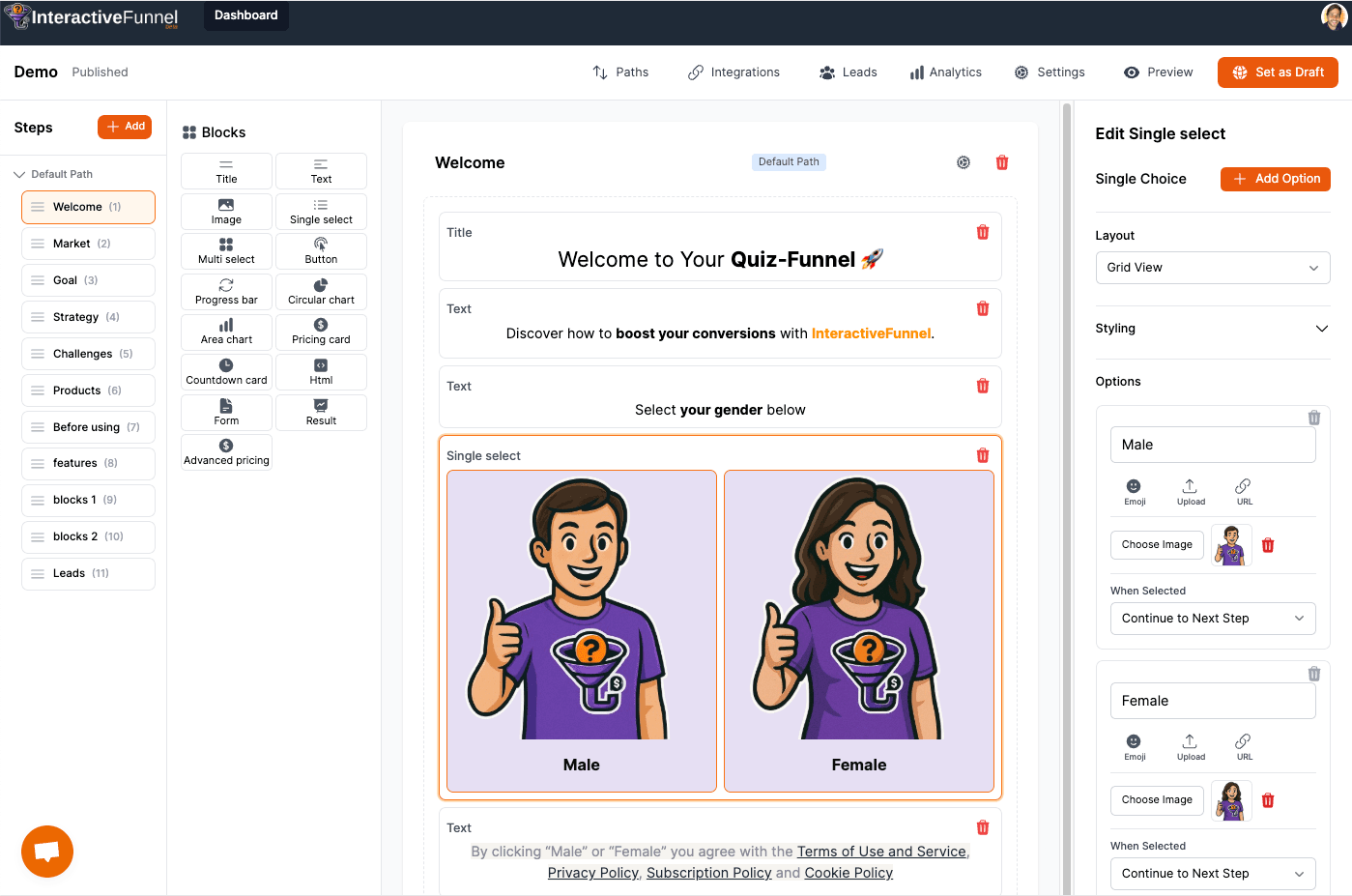Pick an Emoji for the Male option
1352x896 pixels.
[1134, 491]
